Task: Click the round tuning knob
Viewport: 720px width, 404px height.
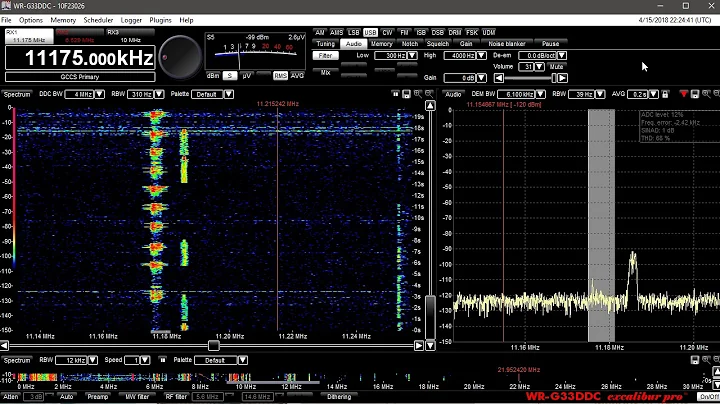Action: pos(180,57)
